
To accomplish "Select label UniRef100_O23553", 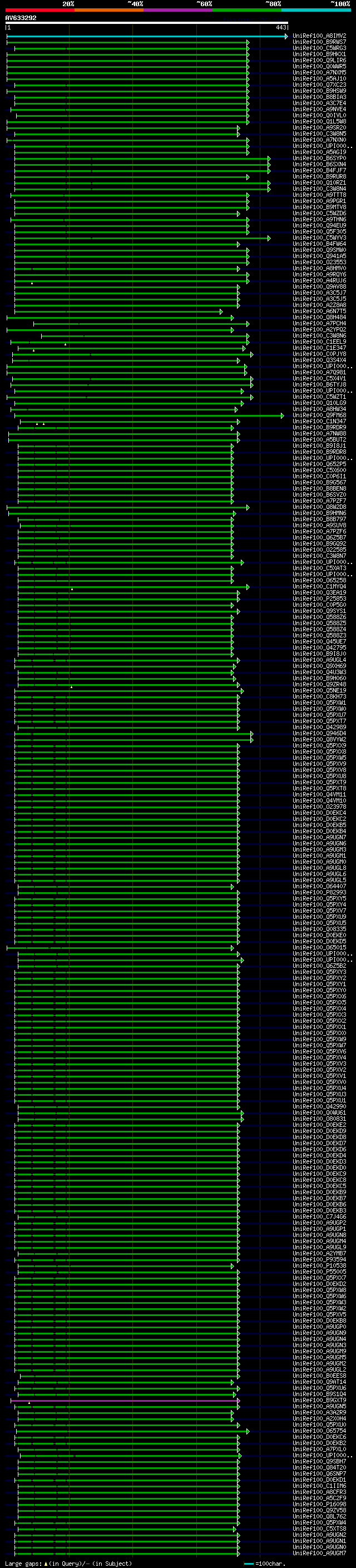I will click(319, 262).
